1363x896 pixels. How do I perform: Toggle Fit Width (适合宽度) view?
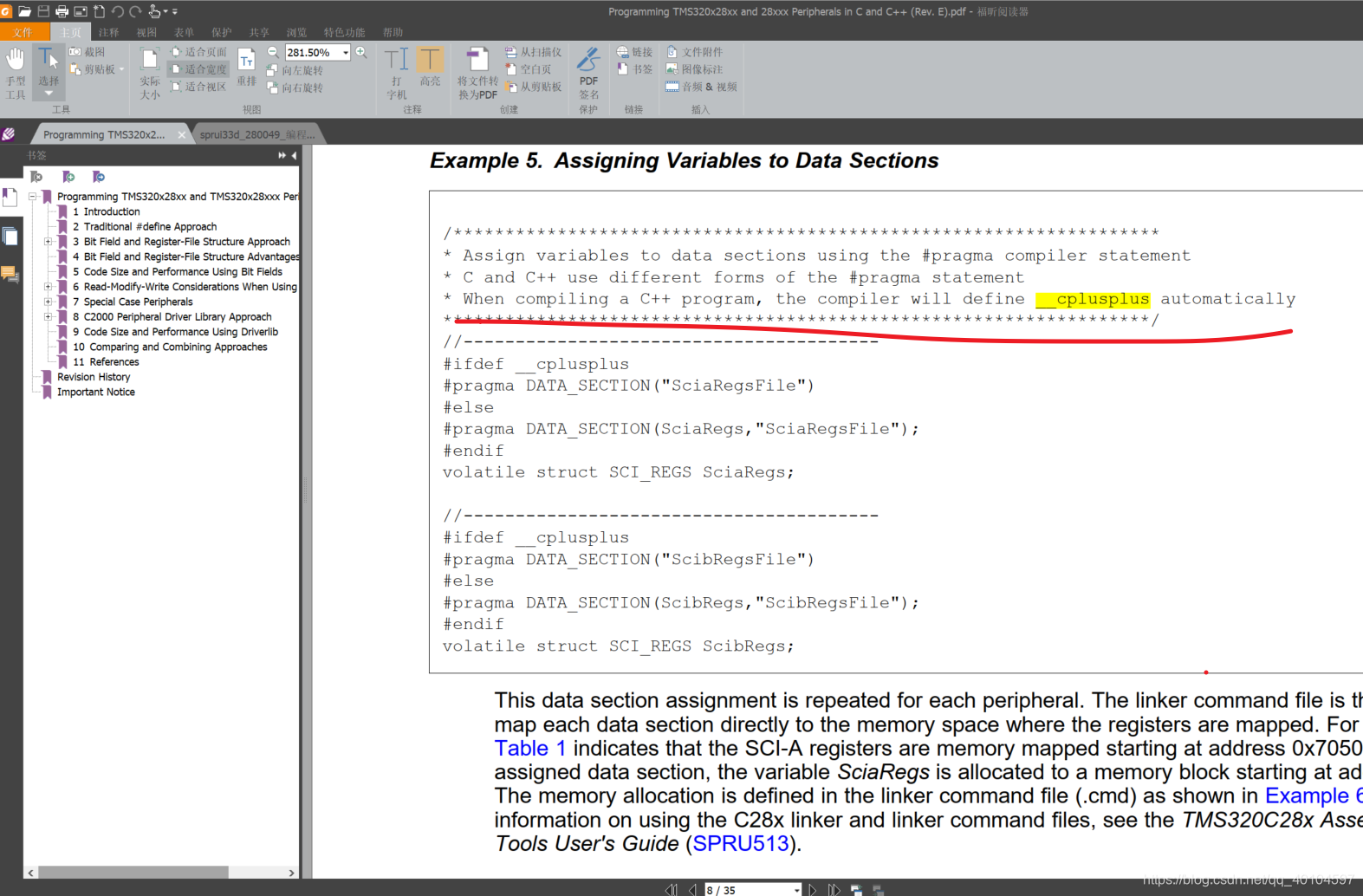[x=198, y=69]
